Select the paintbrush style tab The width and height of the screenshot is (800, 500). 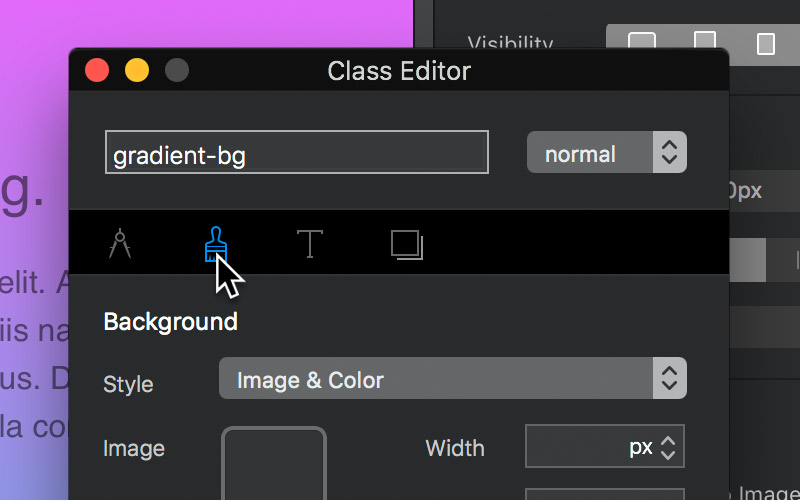[x=216, y=244]
